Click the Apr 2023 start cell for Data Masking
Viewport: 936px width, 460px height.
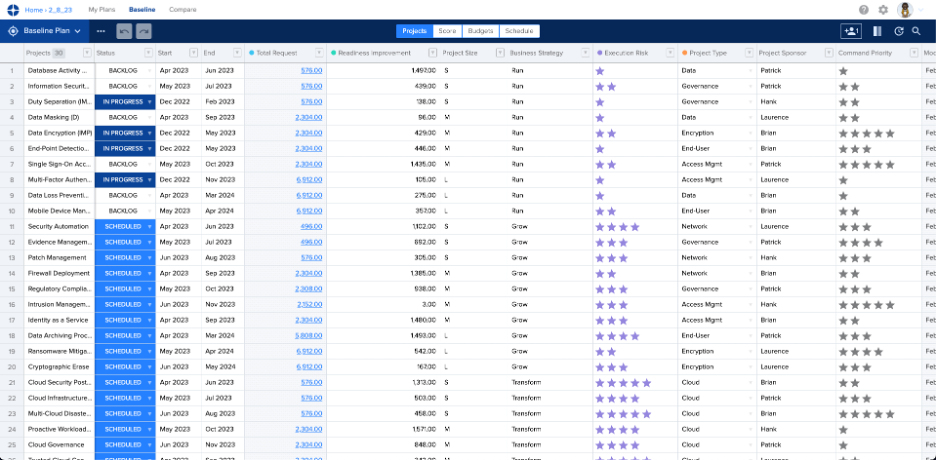point(178,118)
